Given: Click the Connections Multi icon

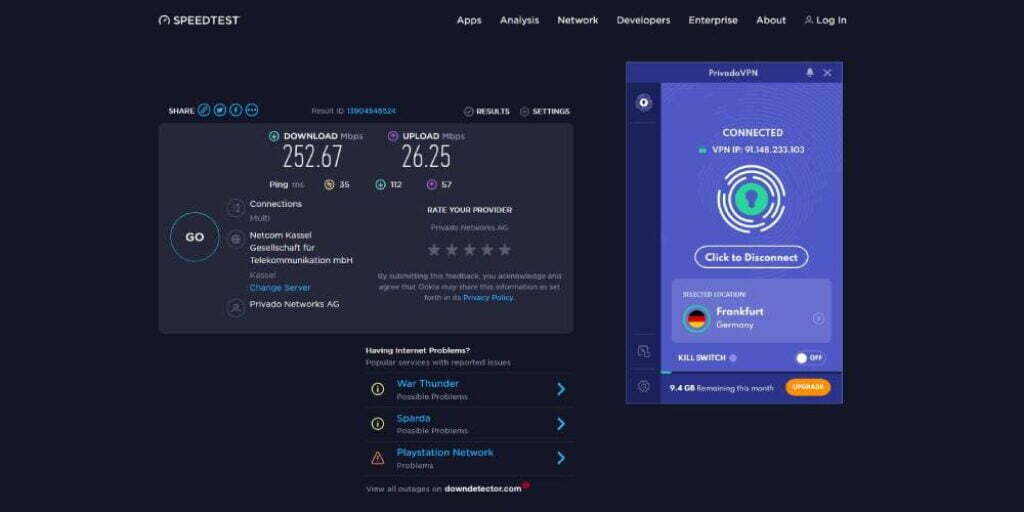Looking at the screenshot, I should (x=236, y=209).
